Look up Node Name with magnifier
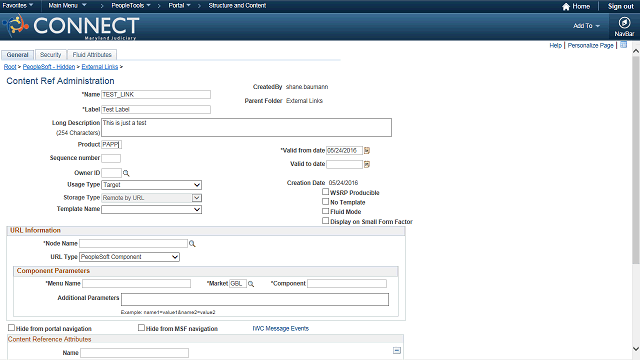640x360 pixels. click(x=192, y=244)
